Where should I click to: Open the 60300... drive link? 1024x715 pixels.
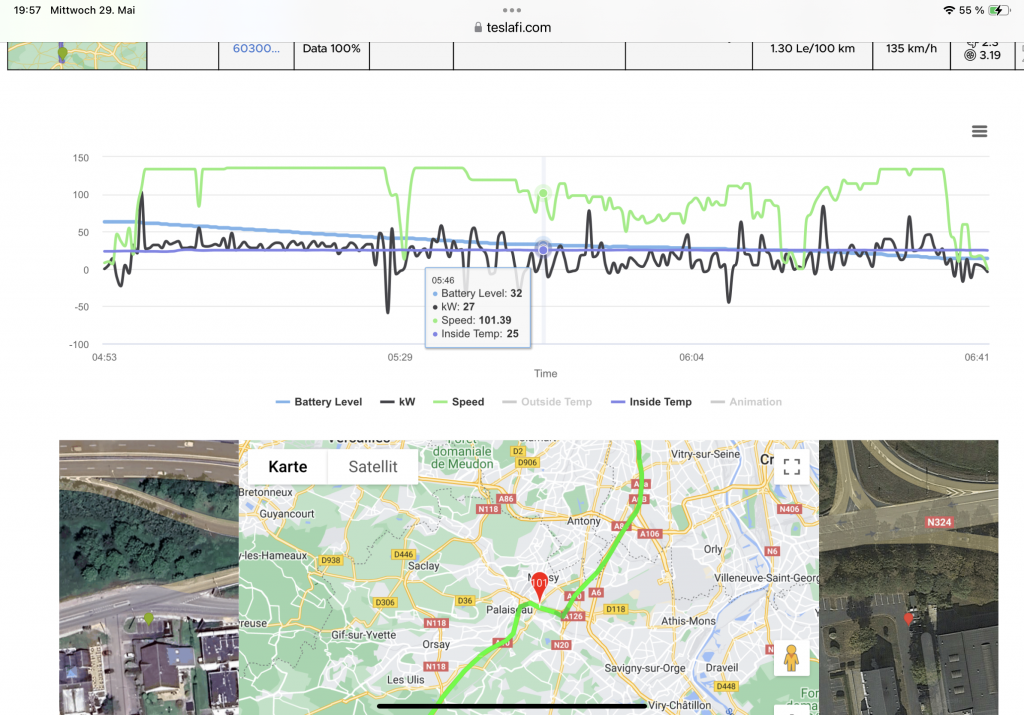click(256, 48)
